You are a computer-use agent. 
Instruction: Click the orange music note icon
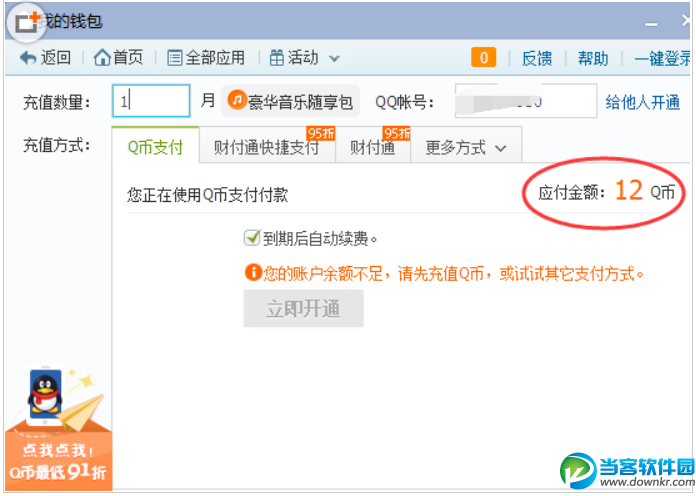pos(237,99)
